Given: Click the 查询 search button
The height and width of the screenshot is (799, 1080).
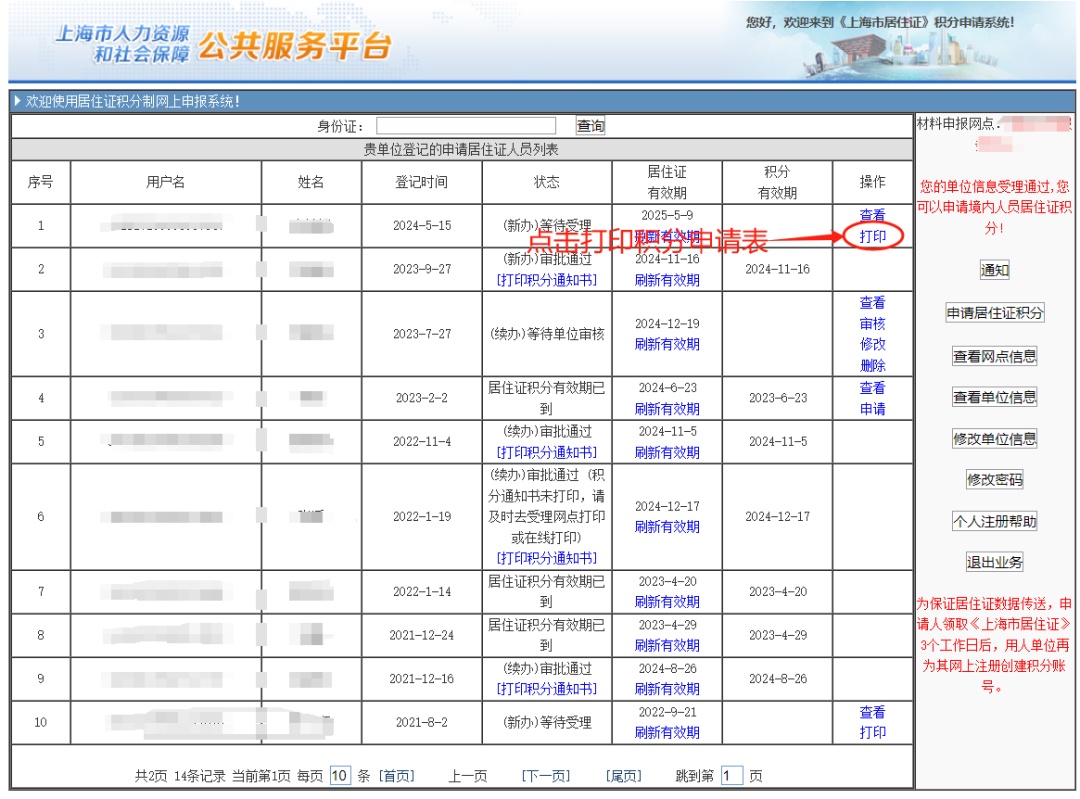Looking at the screenshot, I should (590, 126).
